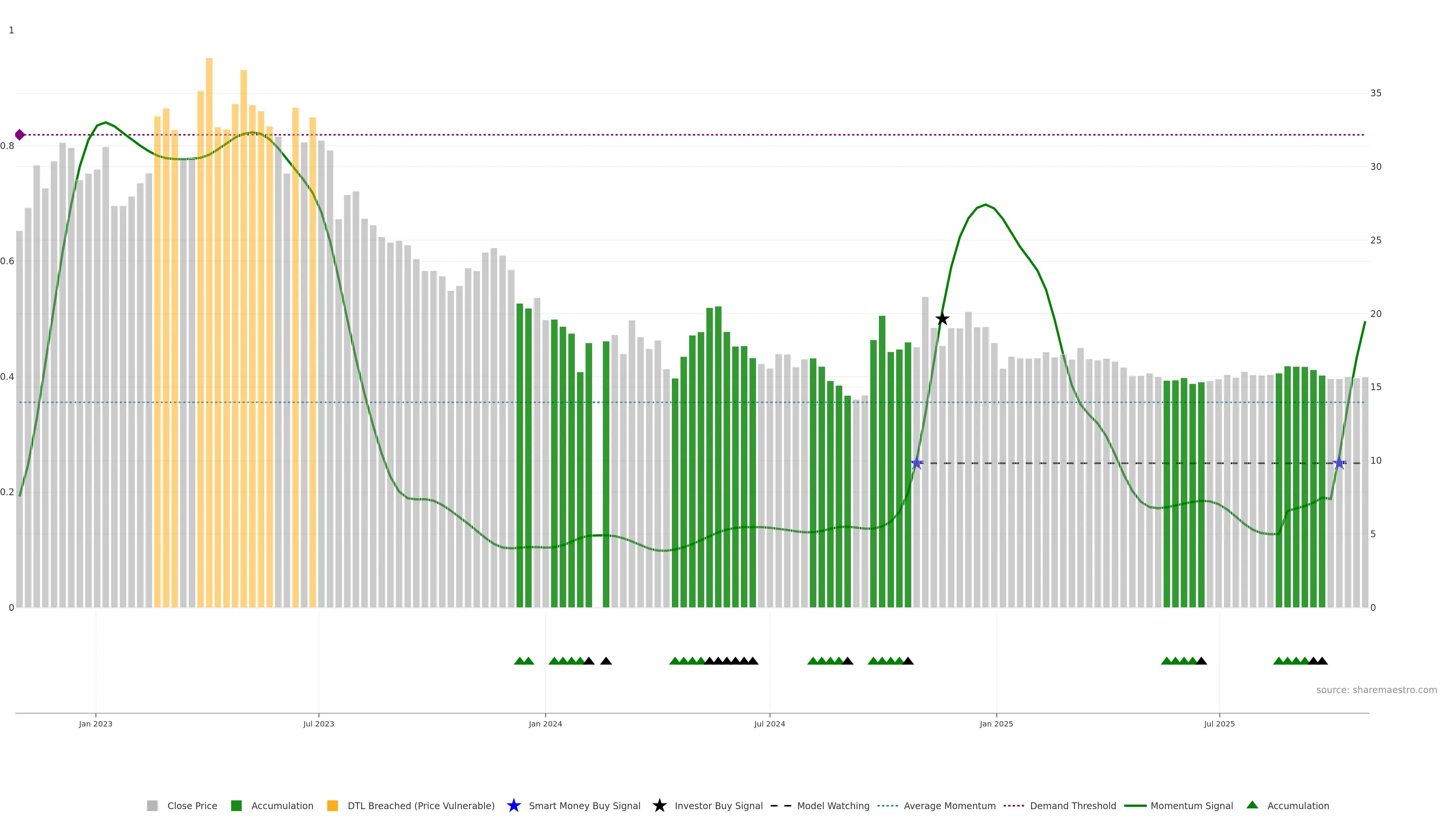The height and width of the screenshot is (819, 1456).
Task: Click the Jul 2025 axis label
Action: click(x=1219, y=724)
